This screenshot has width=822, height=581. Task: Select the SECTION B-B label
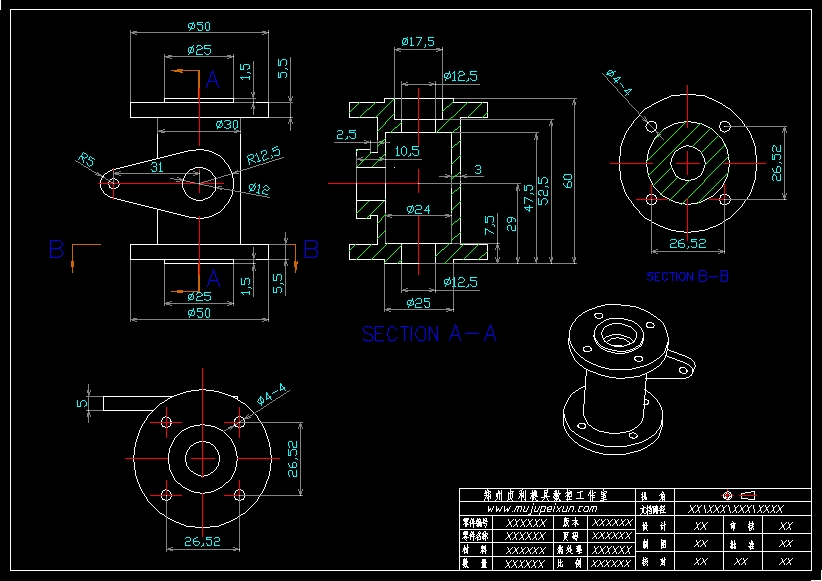coord(687,276)
